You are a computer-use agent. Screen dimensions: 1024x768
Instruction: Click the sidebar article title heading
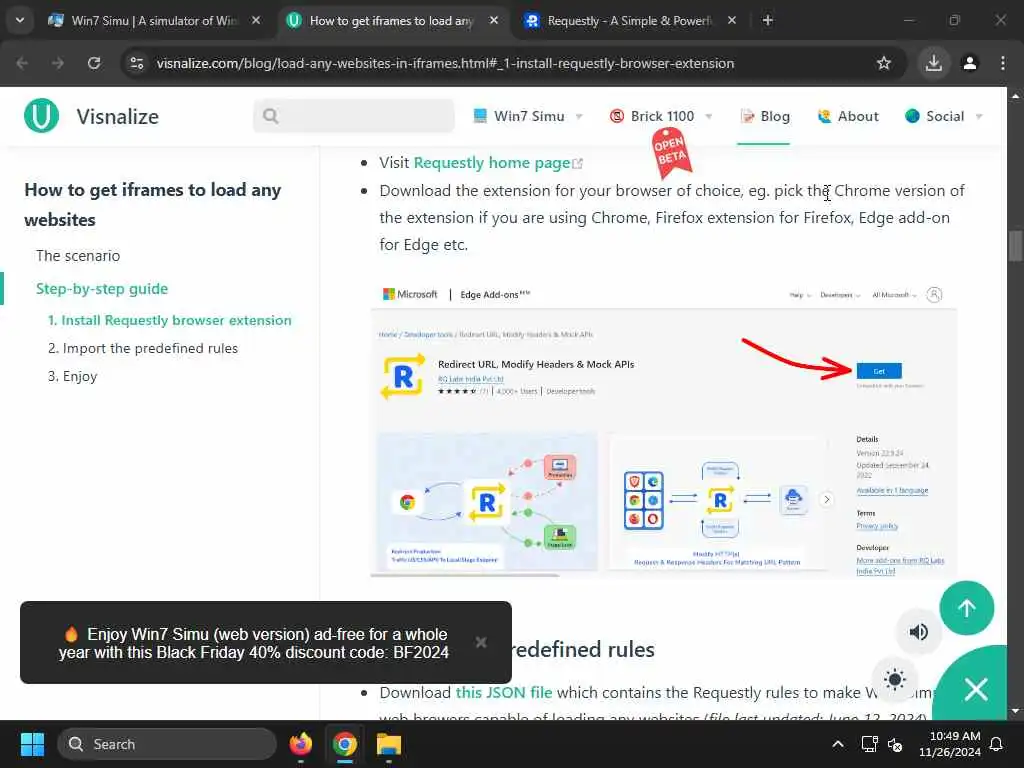coord(153,204)
